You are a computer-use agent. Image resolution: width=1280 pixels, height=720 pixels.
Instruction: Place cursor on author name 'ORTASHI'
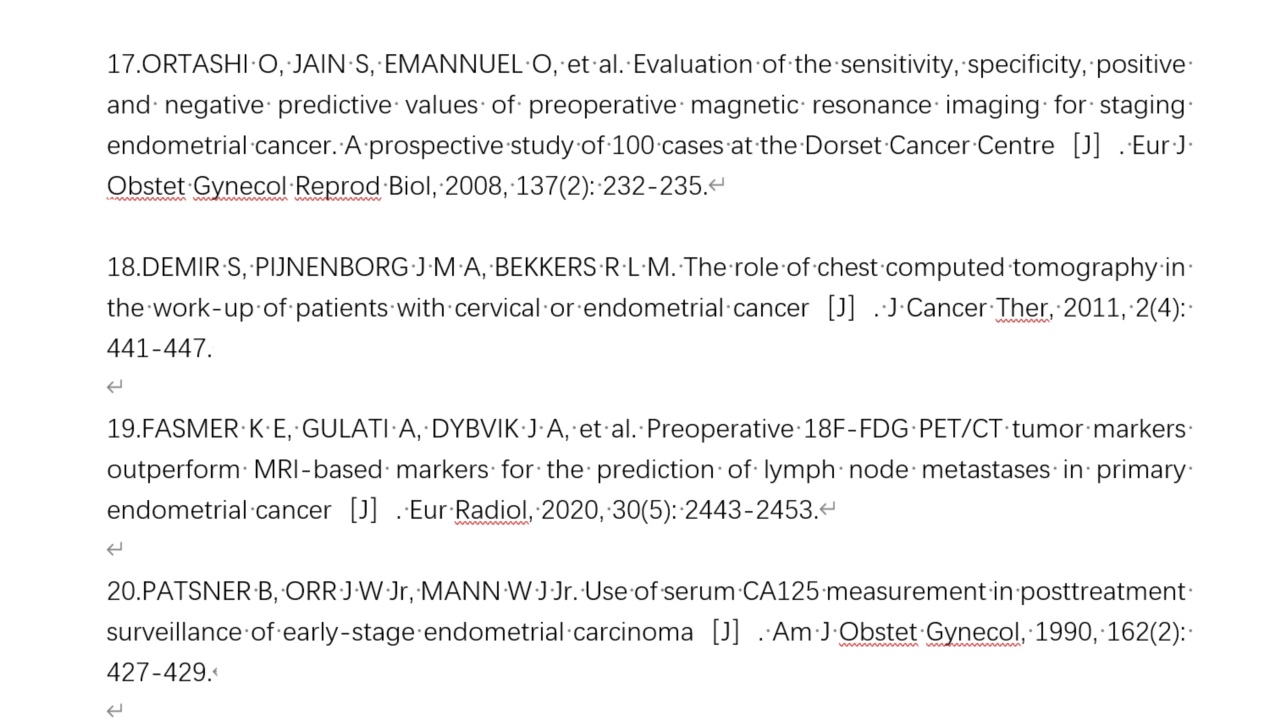point(195,65)
